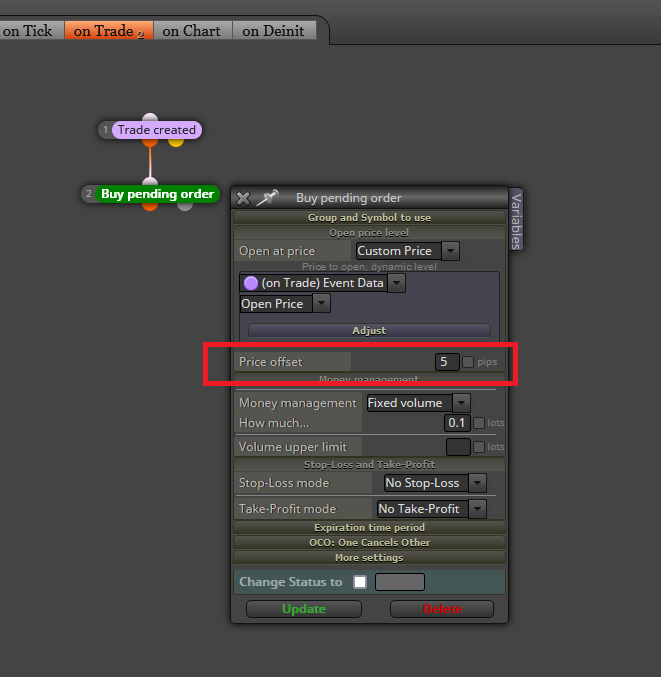Click orange output connector of Trade created

pyautogui.click(x=150, y=142)
